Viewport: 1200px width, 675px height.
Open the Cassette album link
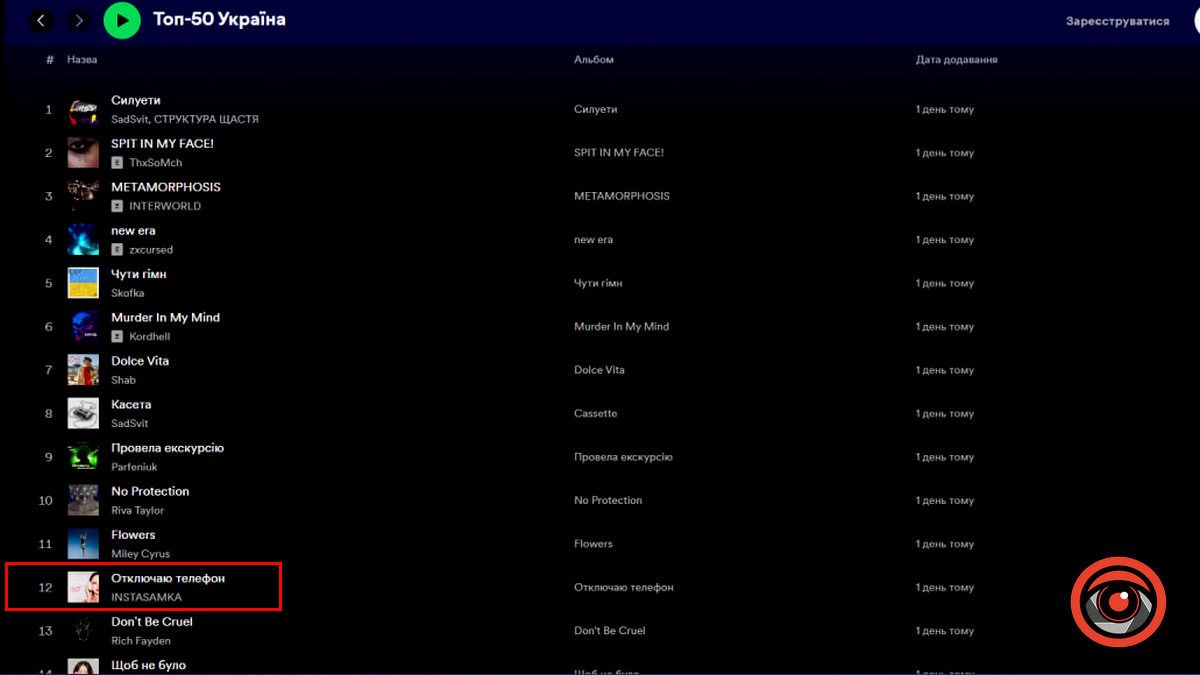(595, 413)
